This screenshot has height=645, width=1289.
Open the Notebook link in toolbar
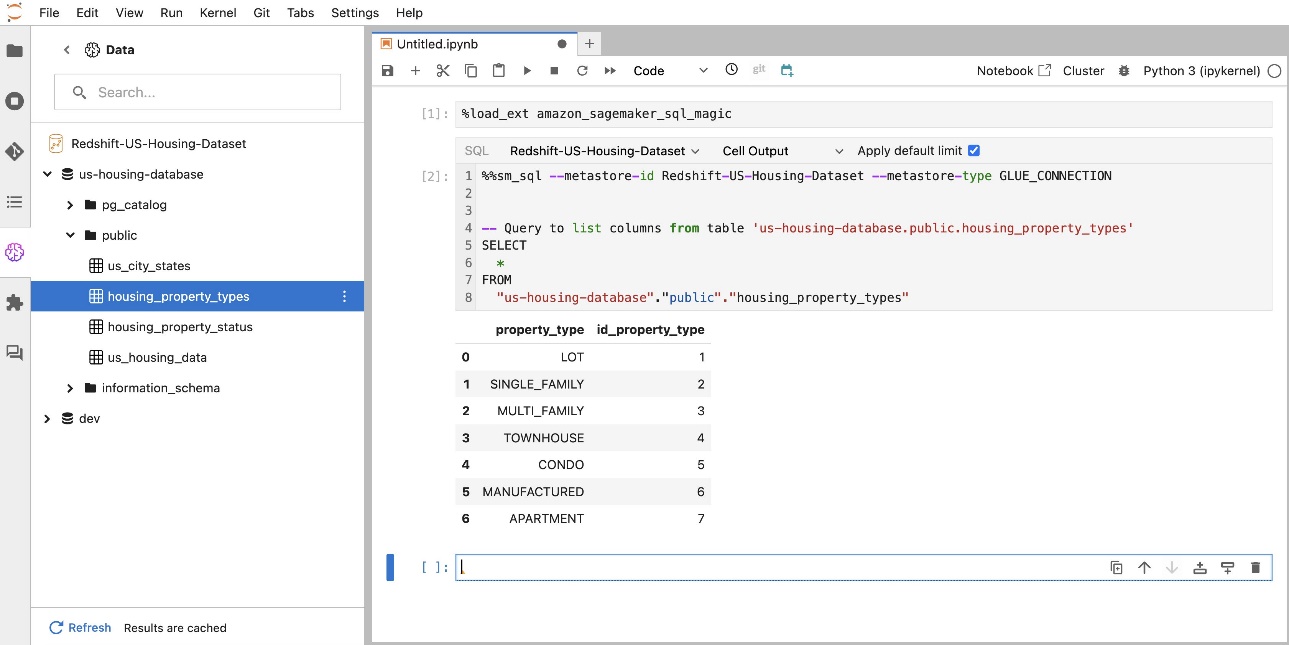point(1014,71)
